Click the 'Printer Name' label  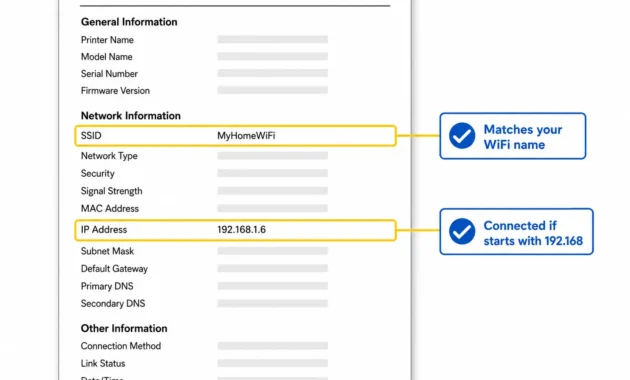[107, 40]
